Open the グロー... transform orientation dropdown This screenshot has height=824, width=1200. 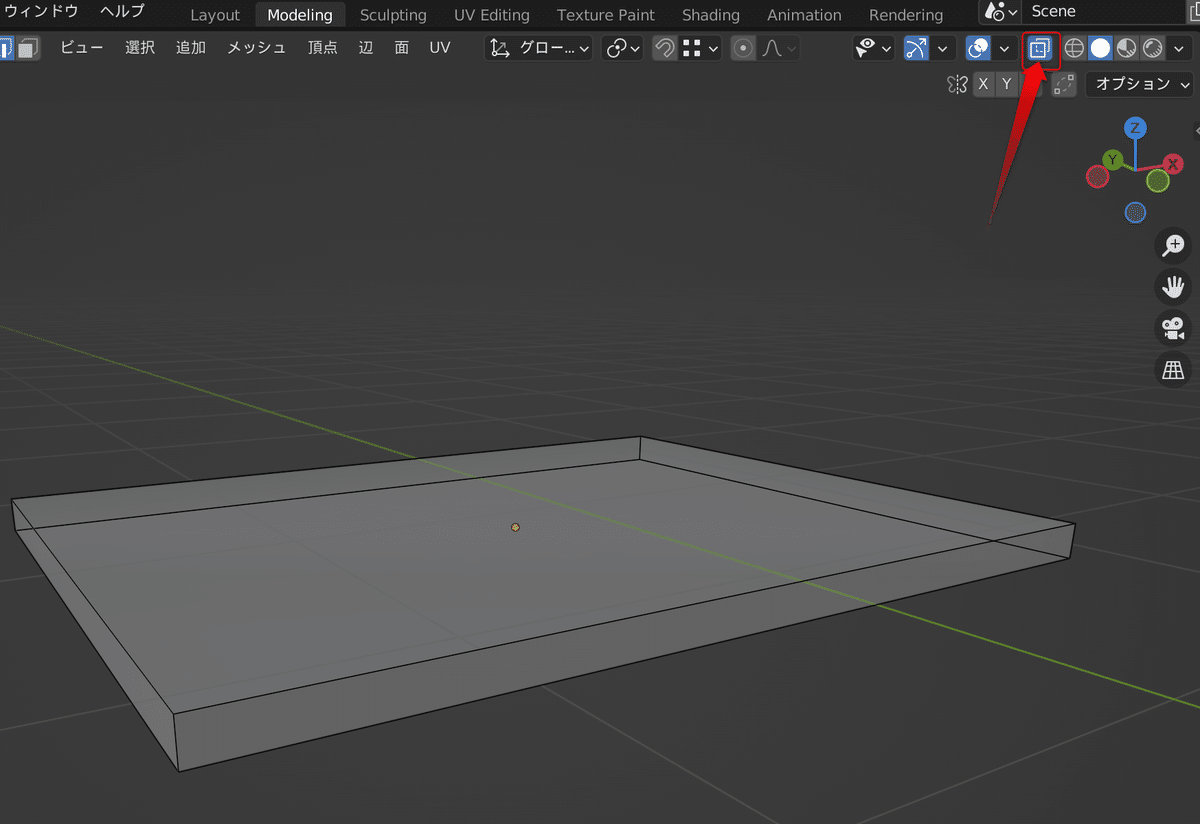click(538, 48)
